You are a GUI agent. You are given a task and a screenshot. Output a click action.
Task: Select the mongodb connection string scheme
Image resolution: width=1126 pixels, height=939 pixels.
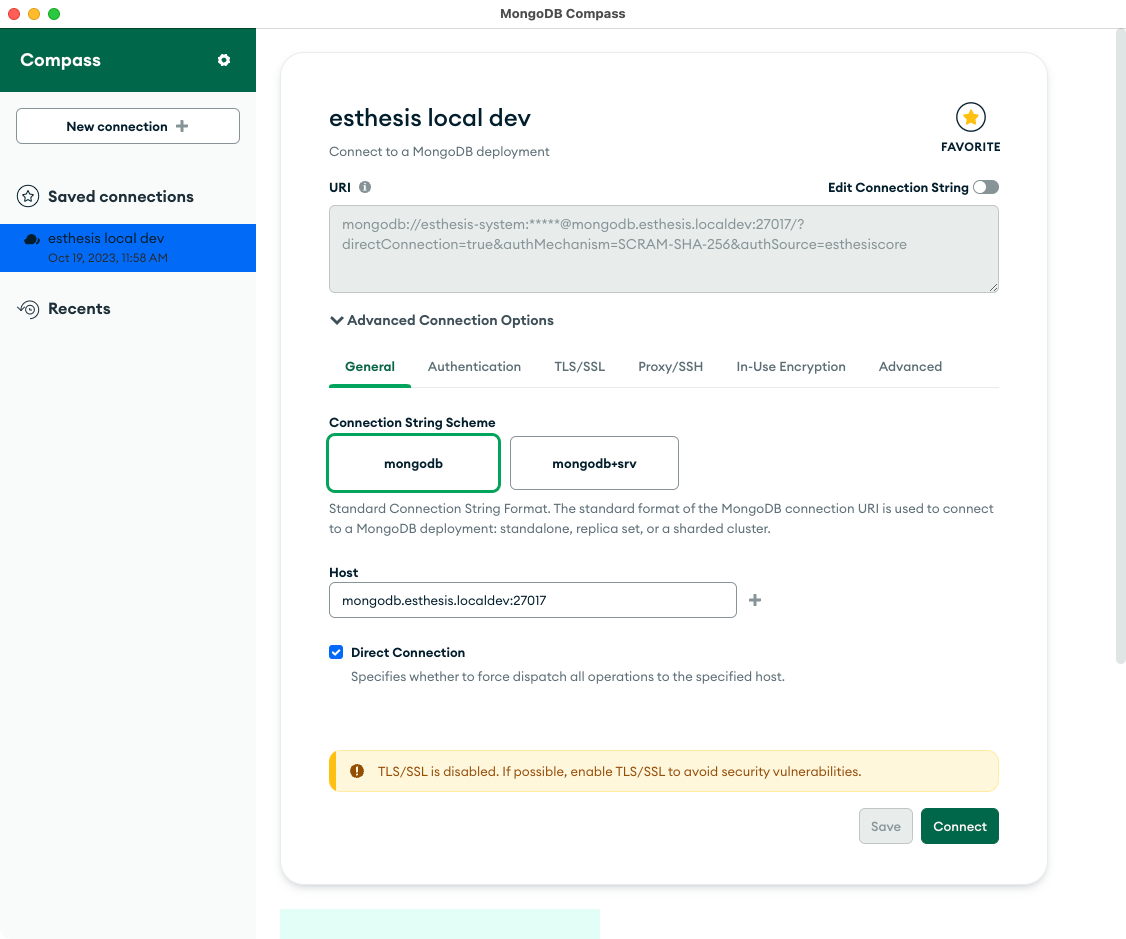pyautogui.click(x=413, y=463)
